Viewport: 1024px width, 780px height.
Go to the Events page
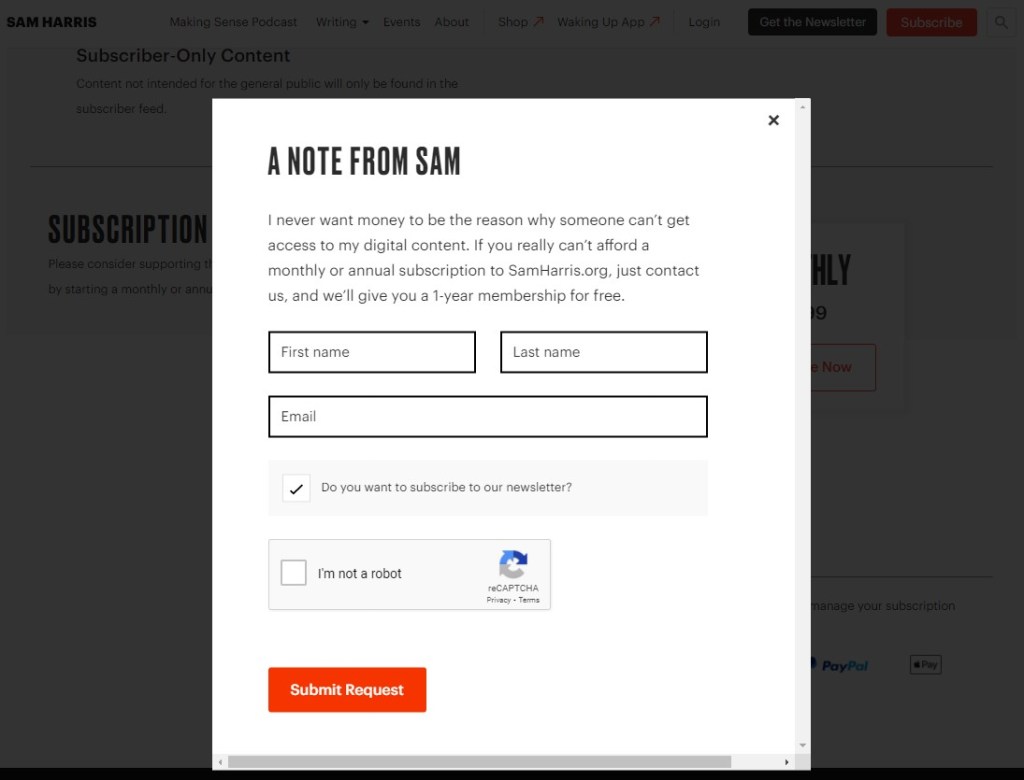[401, 22]
